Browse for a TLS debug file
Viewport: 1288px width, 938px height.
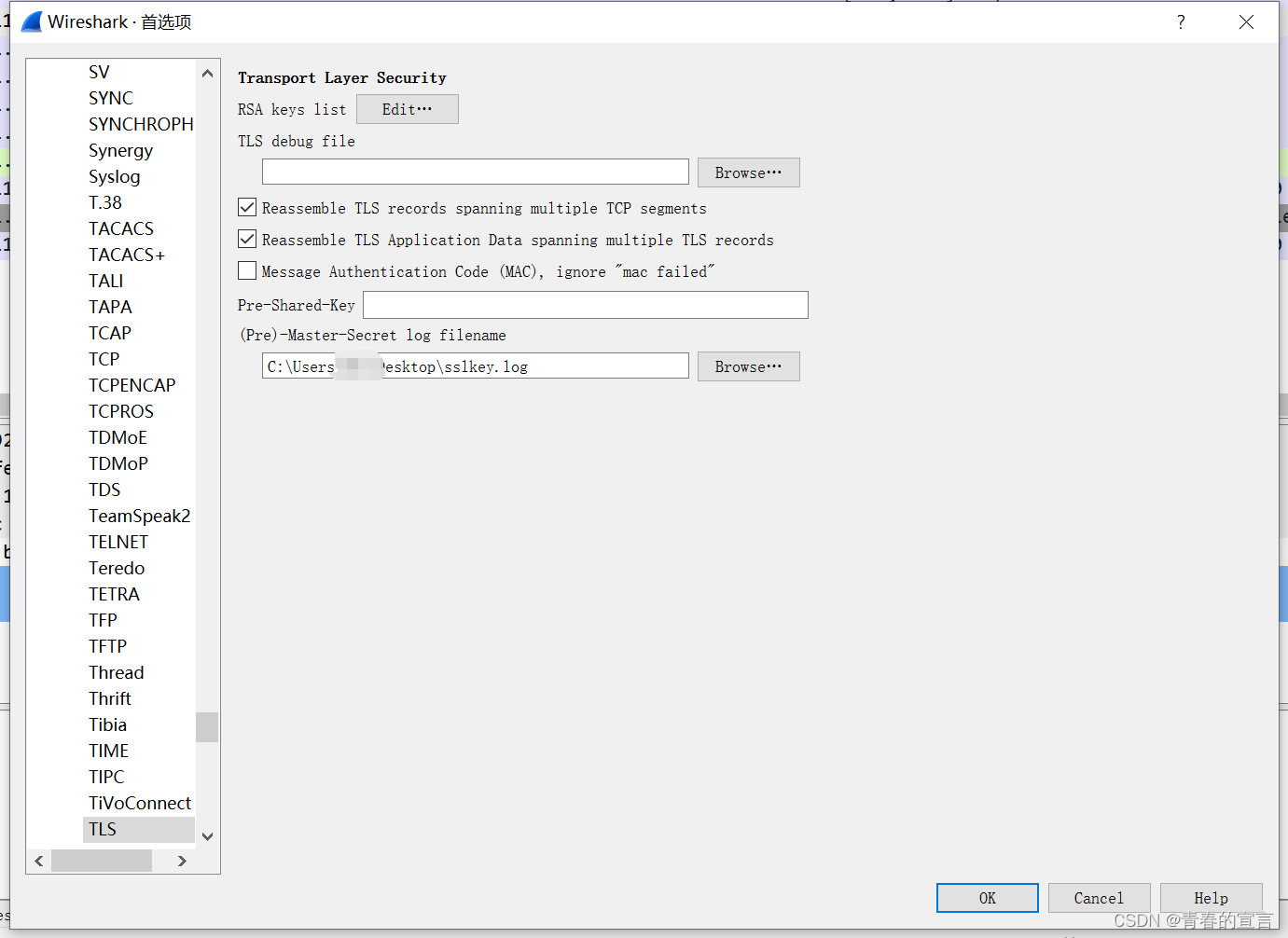(x=748, y=172)
